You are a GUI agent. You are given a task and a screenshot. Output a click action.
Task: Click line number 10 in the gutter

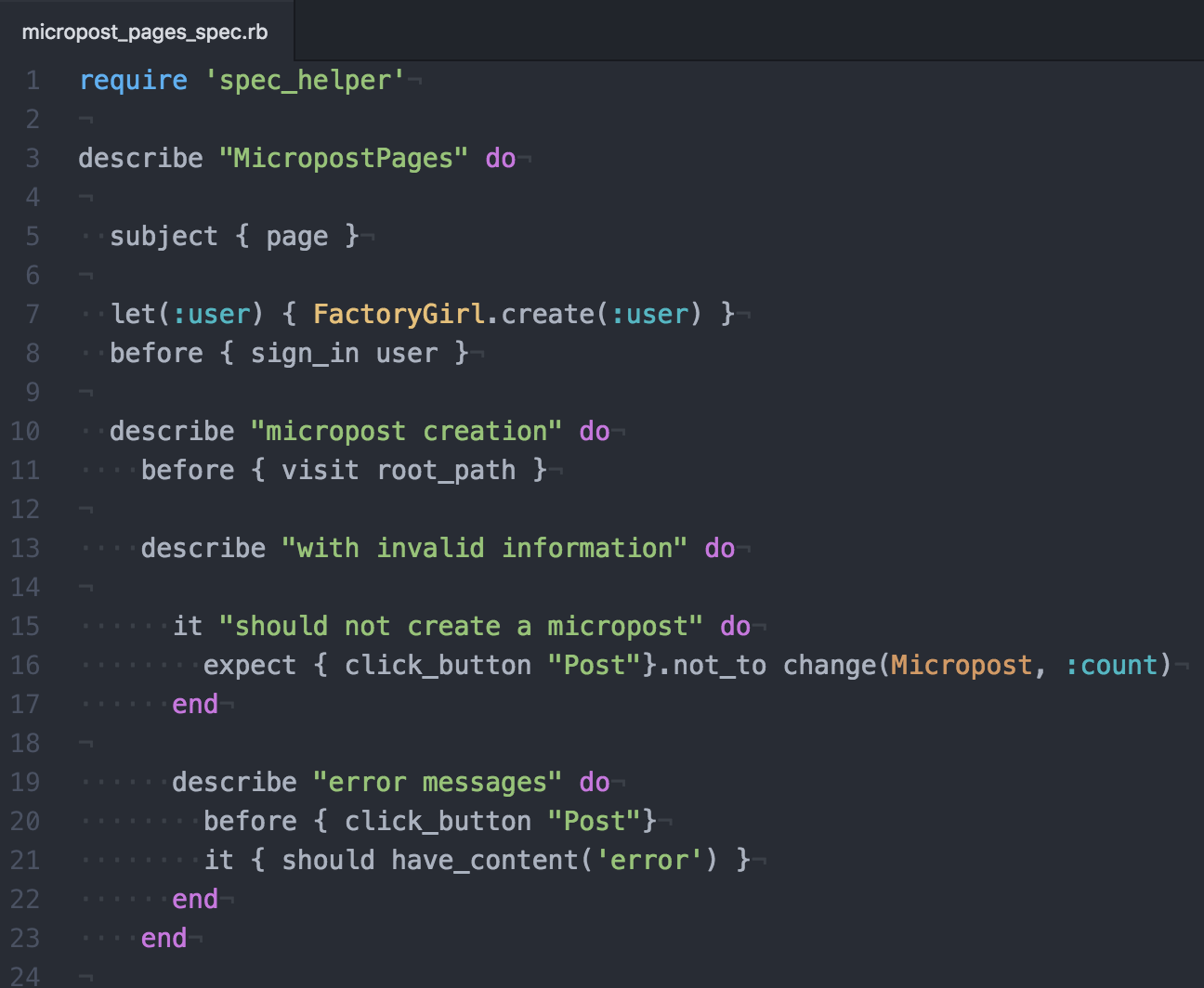25,432
